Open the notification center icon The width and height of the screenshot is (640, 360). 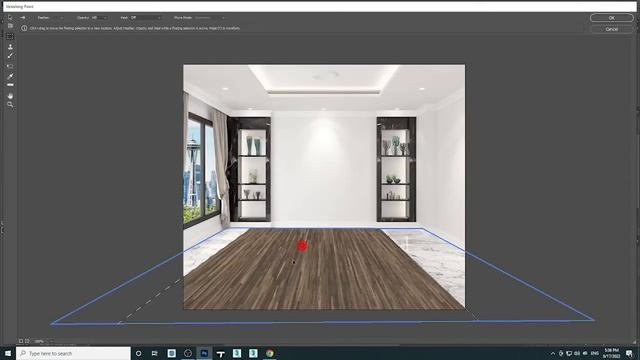click(629, 353)
